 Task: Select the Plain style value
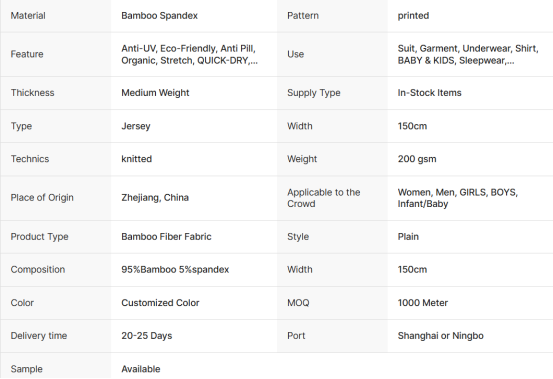408,237
